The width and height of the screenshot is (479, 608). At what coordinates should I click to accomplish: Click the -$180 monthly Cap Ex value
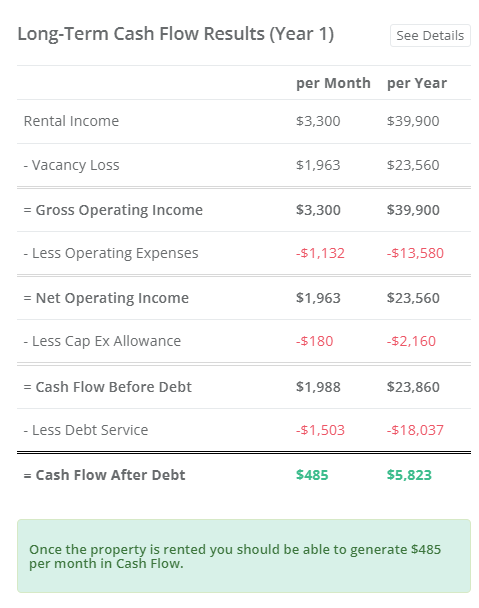click(315, 342)
